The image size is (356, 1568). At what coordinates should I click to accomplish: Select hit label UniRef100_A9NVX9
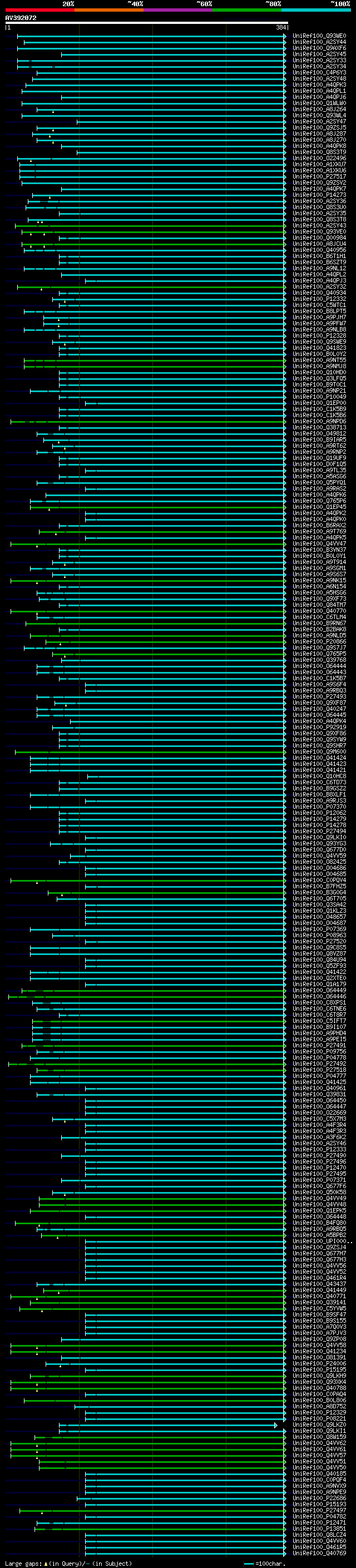[319, 1486]
